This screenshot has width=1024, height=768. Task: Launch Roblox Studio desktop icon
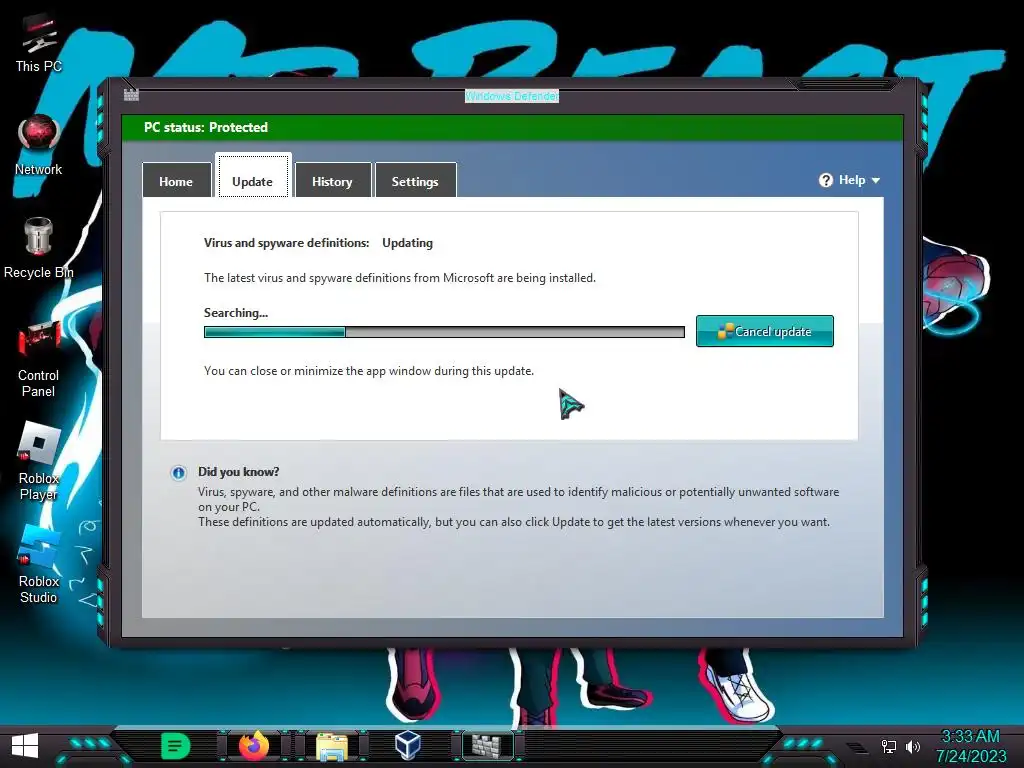(39, 565)
